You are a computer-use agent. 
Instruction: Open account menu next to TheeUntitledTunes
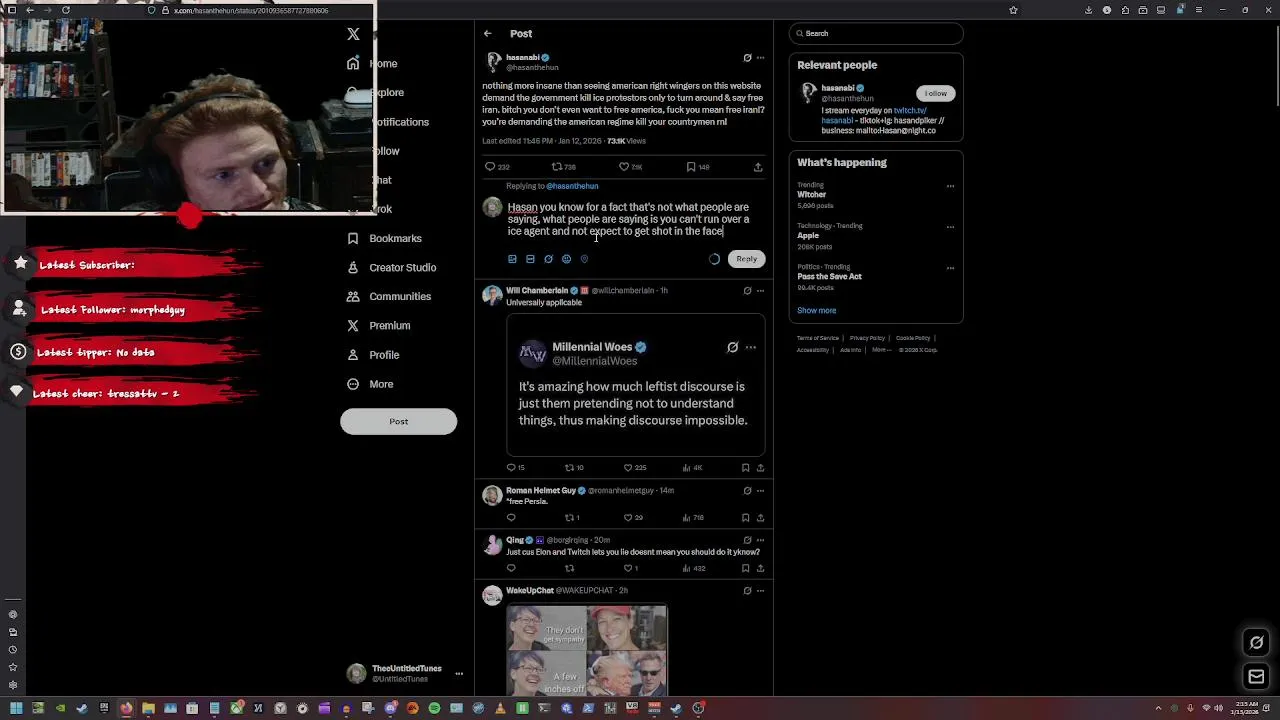point(459,674)
